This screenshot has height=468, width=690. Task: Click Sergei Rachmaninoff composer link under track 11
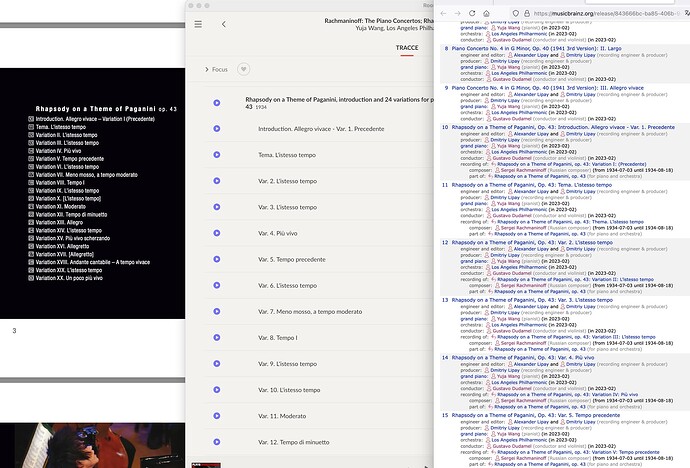pos(523,228)
